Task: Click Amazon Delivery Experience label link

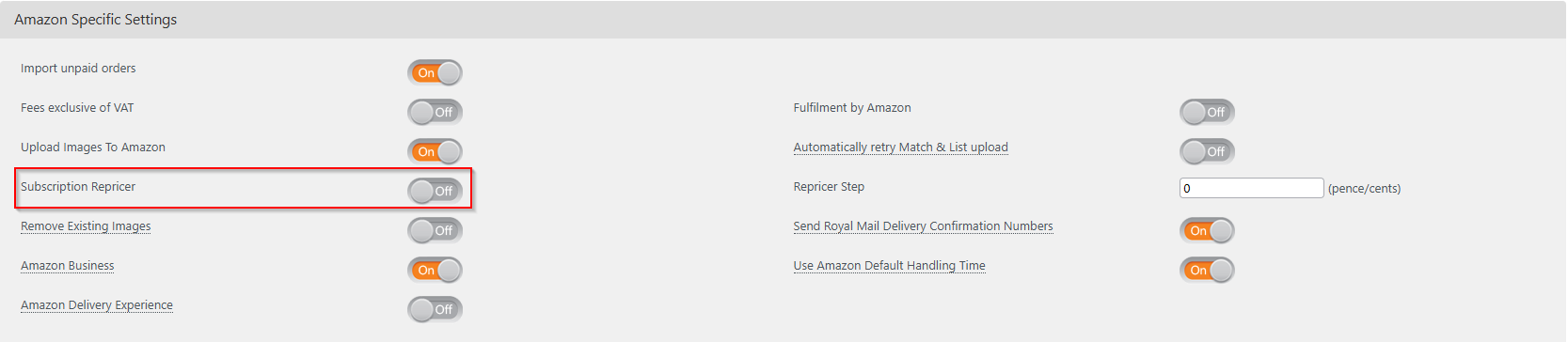Action: point(97,305)
